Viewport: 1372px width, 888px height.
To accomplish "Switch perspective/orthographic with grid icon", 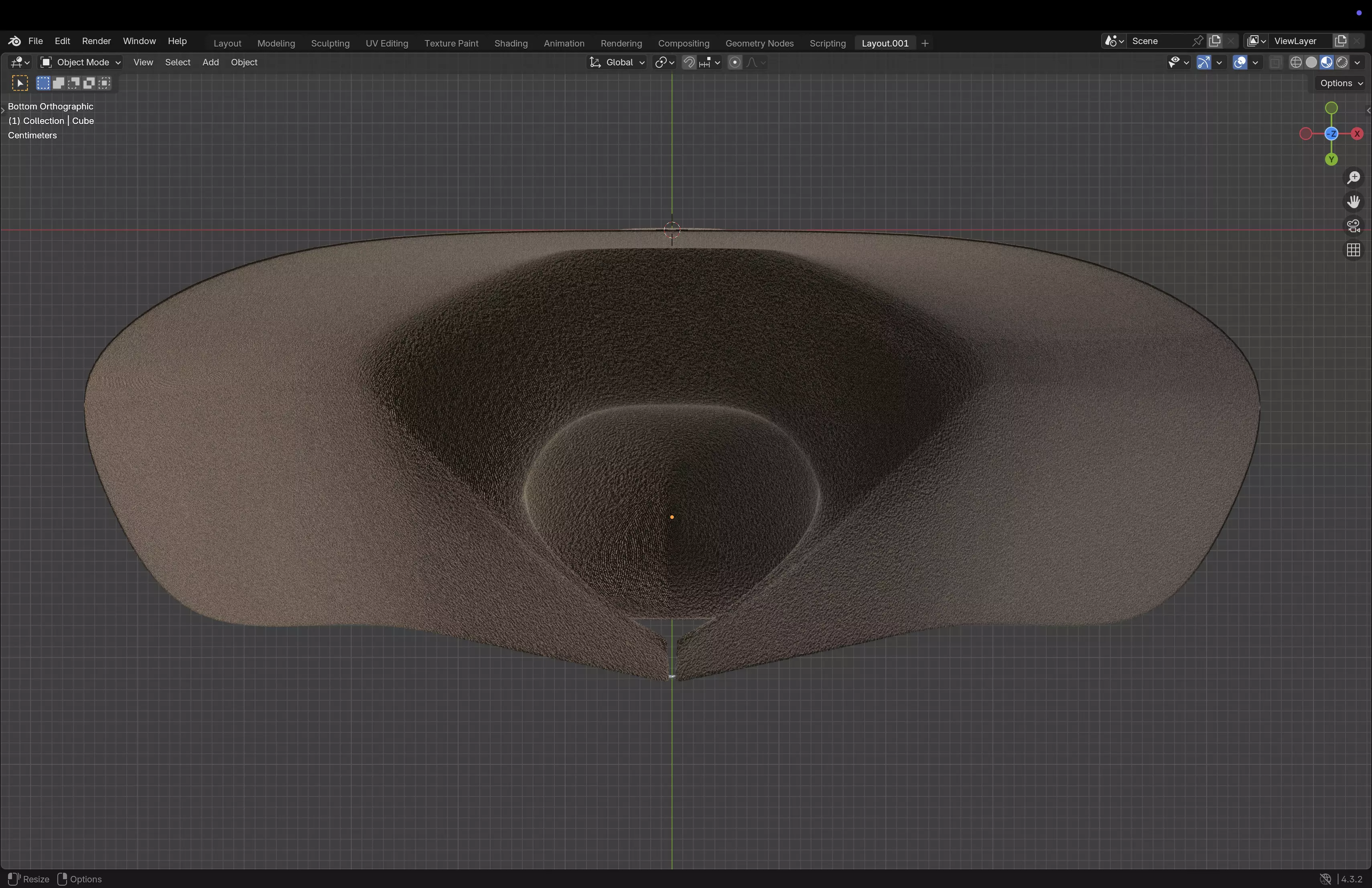I will pyautogui.click(x=1353, y=250).
